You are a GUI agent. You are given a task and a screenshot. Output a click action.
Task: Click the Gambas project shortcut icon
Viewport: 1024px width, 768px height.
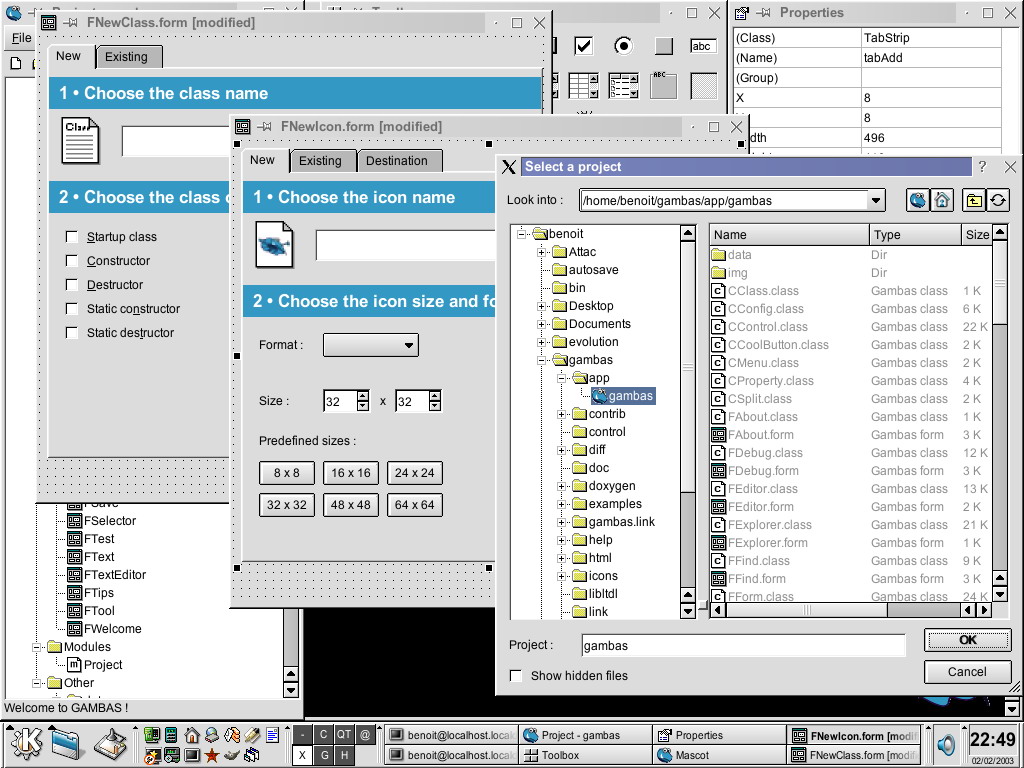[x=918, y=200]
